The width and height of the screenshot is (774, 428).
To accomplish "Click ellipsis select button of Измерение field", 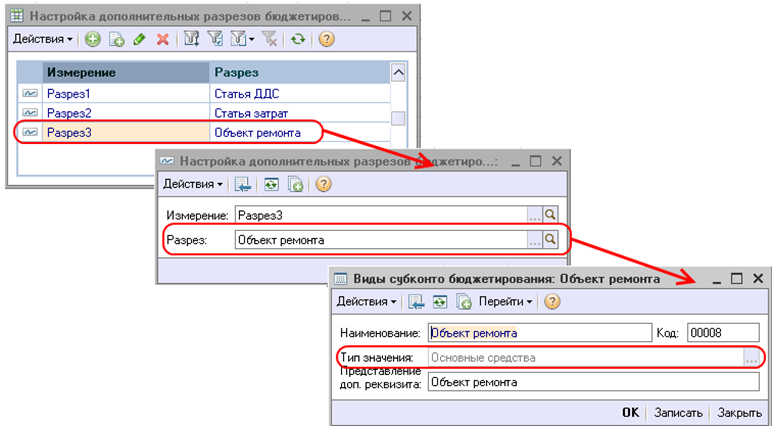I will [534, 215].
